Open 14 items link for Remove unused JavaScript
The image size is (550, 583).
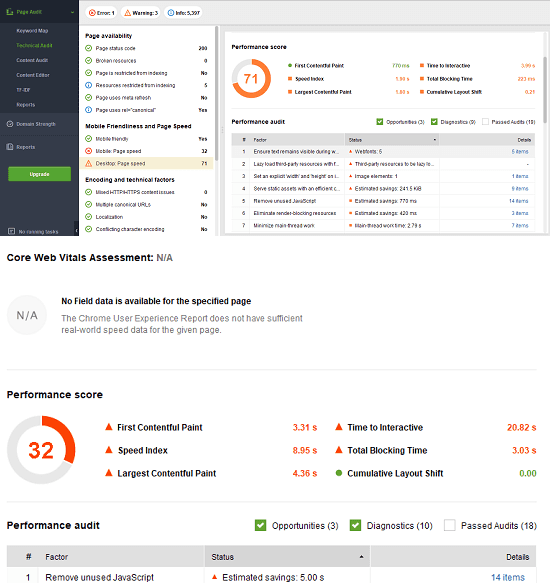coord(508,577)
